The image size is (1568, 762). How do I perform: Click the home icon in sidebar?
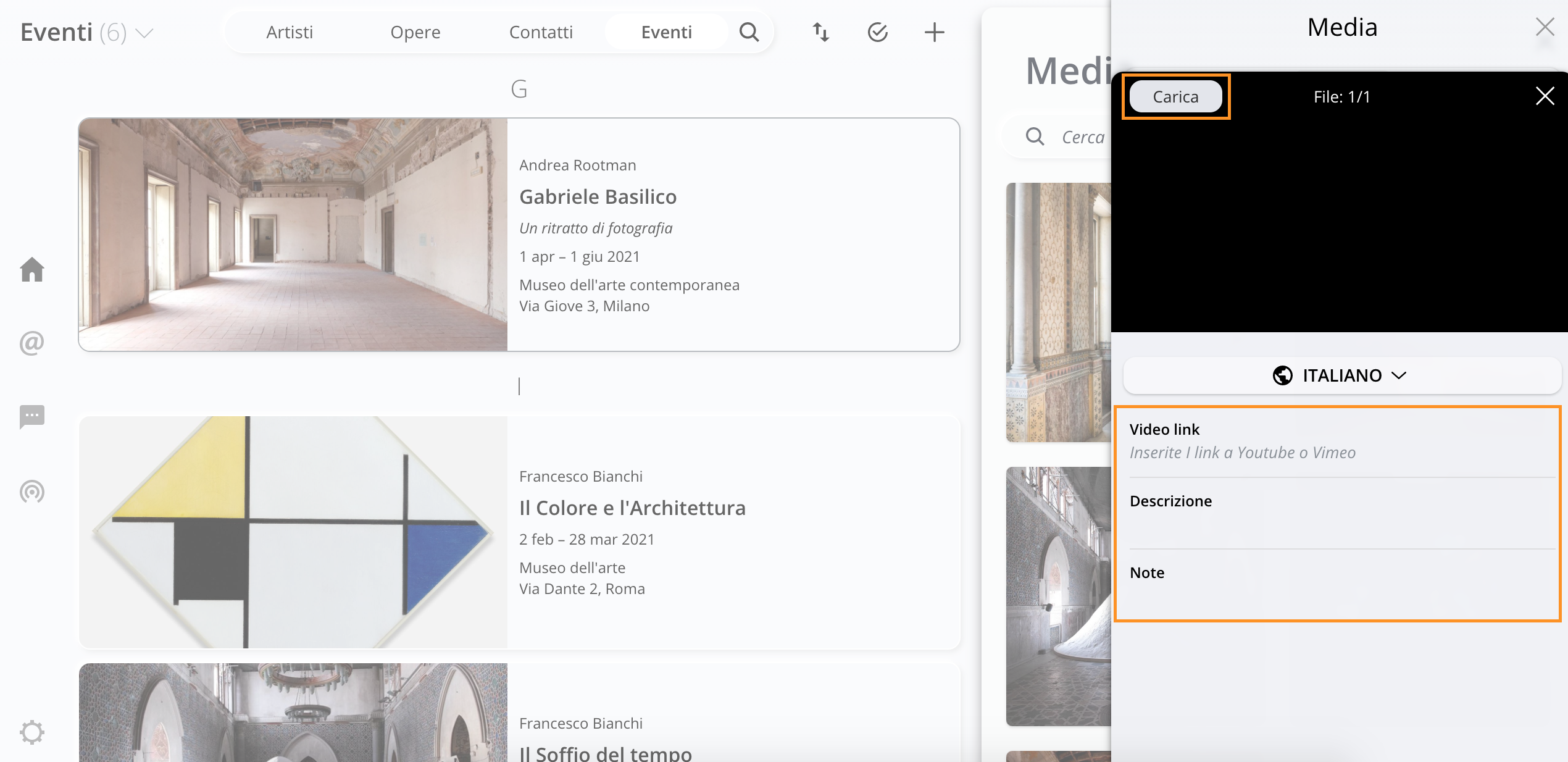click(x=32, y=270)
